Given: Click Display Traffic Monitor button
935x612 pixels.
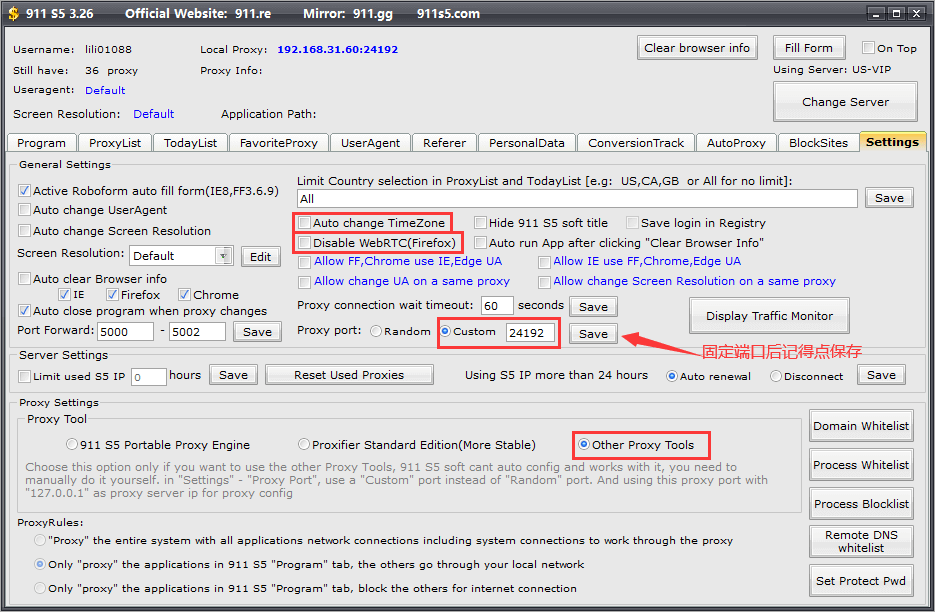Looking at the screenshot, I should click(769, 316).
